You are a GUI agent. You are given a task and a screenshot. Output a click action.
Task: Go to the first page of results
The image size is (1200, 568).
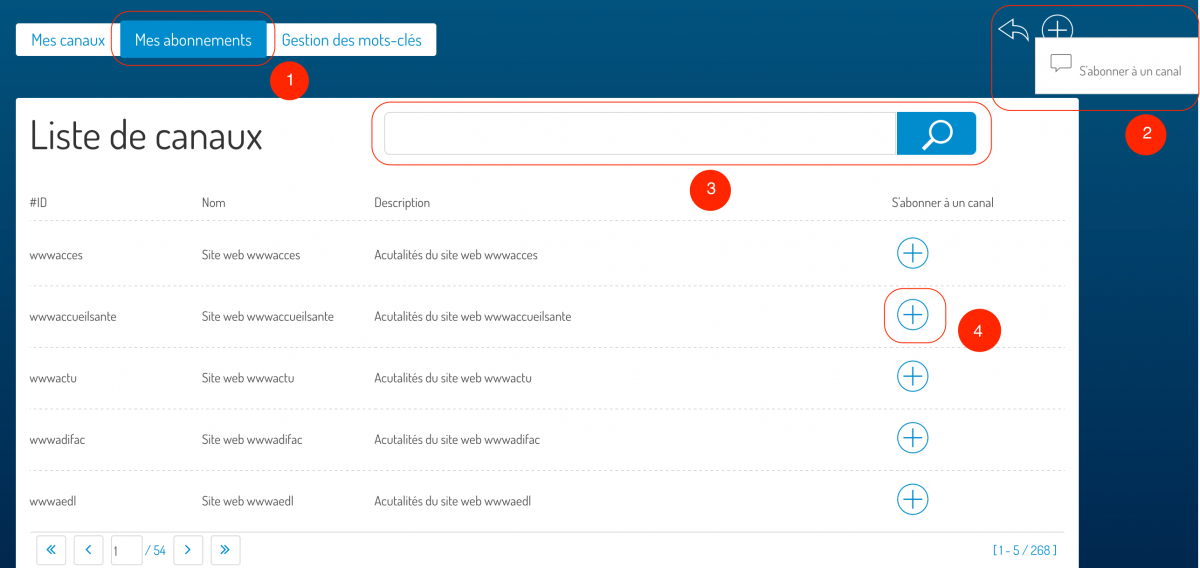51,549
